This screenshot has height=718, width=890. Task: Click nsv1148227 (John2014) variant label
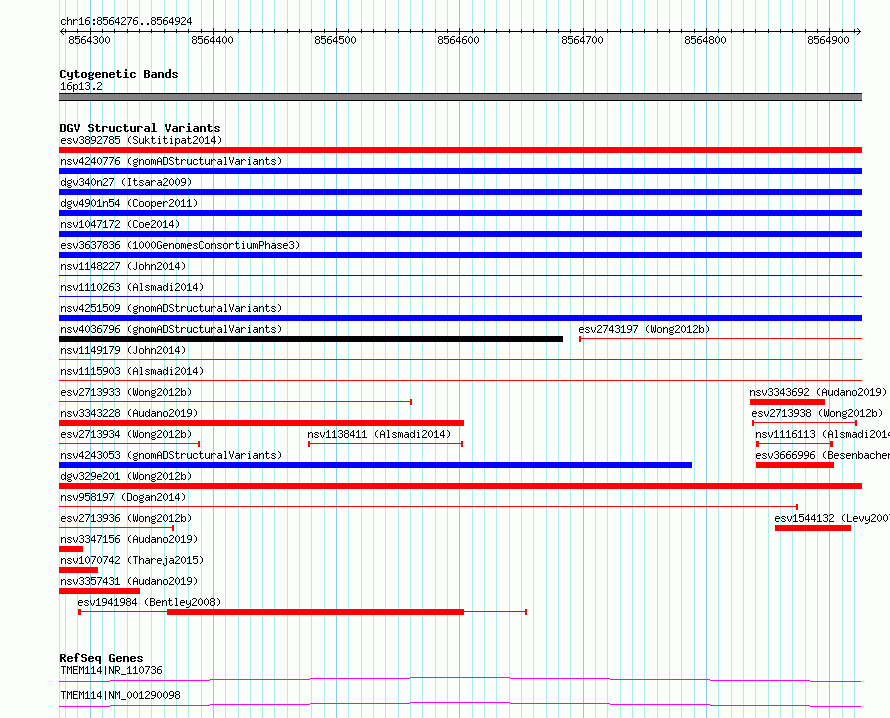(123, 266)
